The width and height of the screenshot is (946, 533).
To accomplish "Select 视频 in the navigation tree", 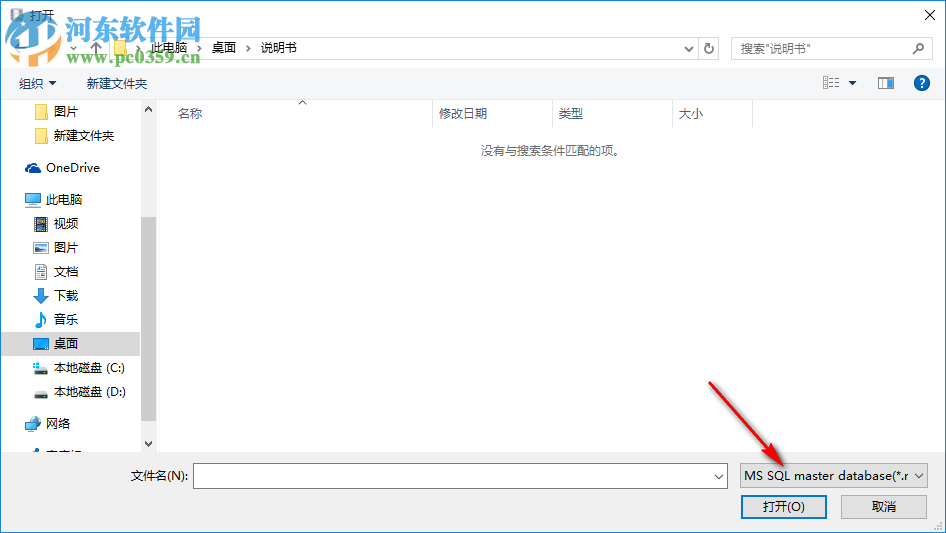I will coord(66,224).
